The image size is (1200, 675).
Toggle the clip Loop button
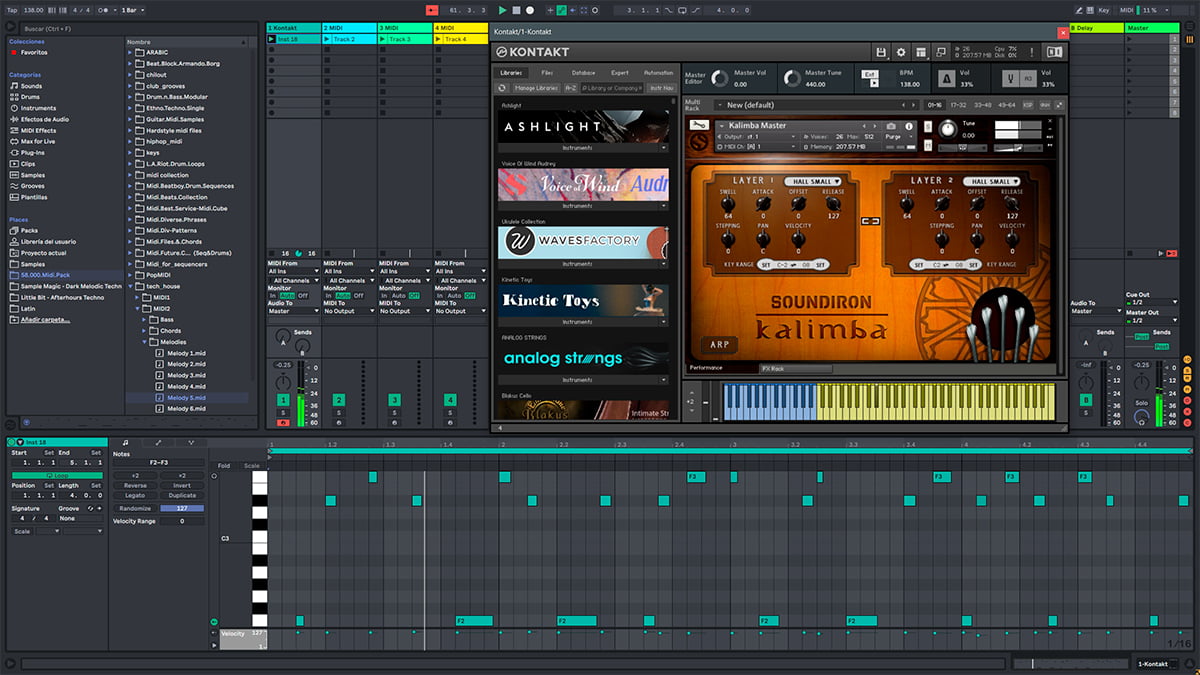click(x=57, y=475)
